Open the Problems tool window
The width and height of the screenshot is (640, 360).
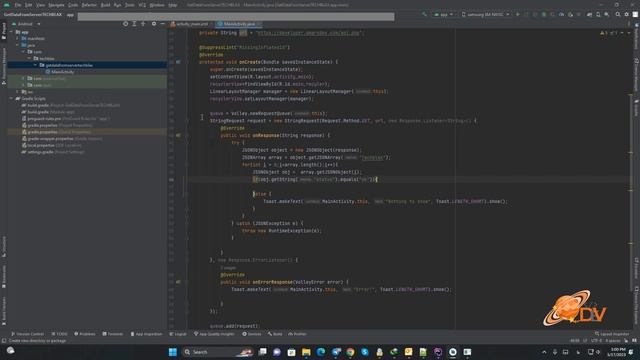coord(85,334)
